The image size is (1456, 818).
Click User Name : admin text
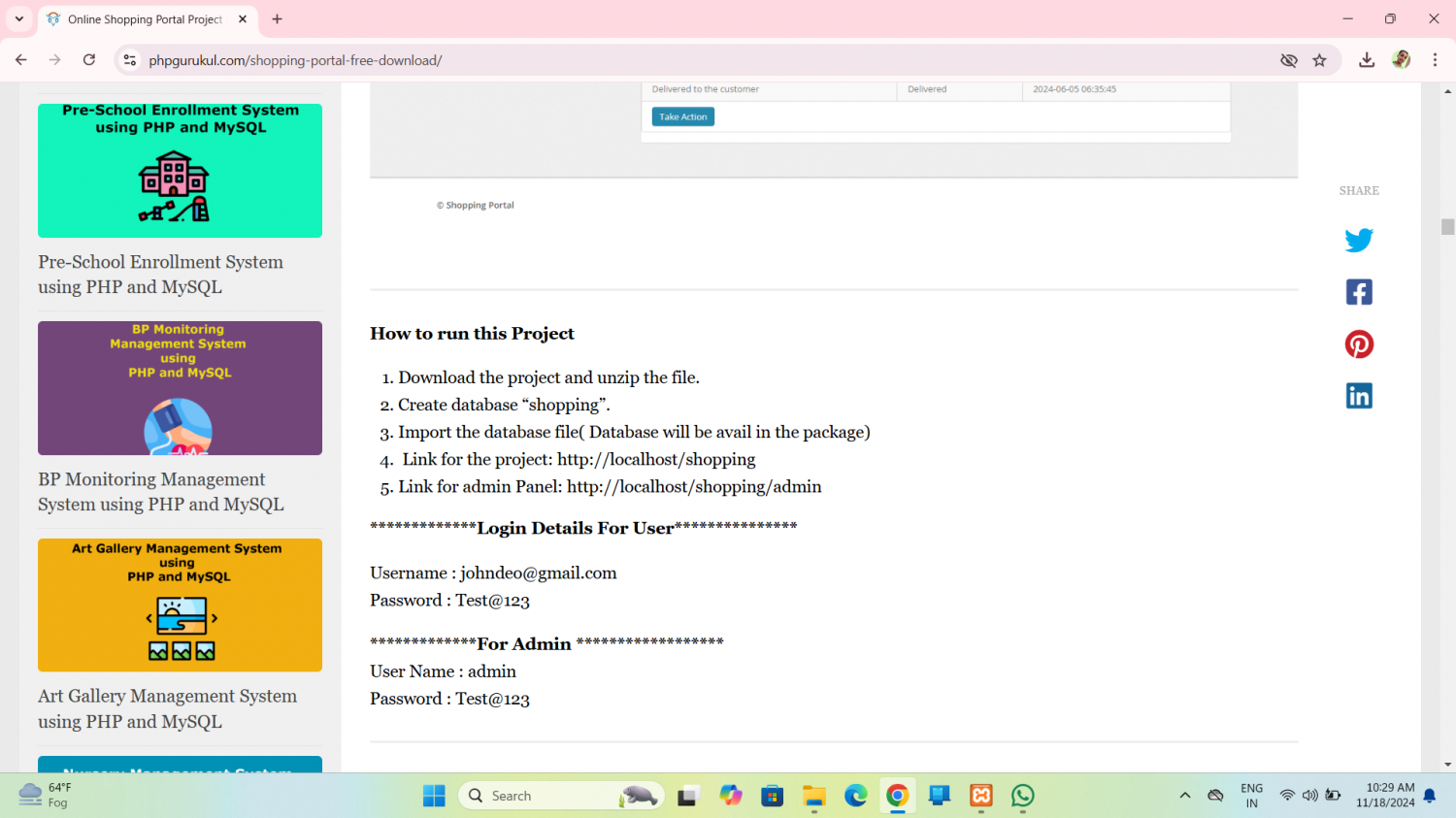443,671
